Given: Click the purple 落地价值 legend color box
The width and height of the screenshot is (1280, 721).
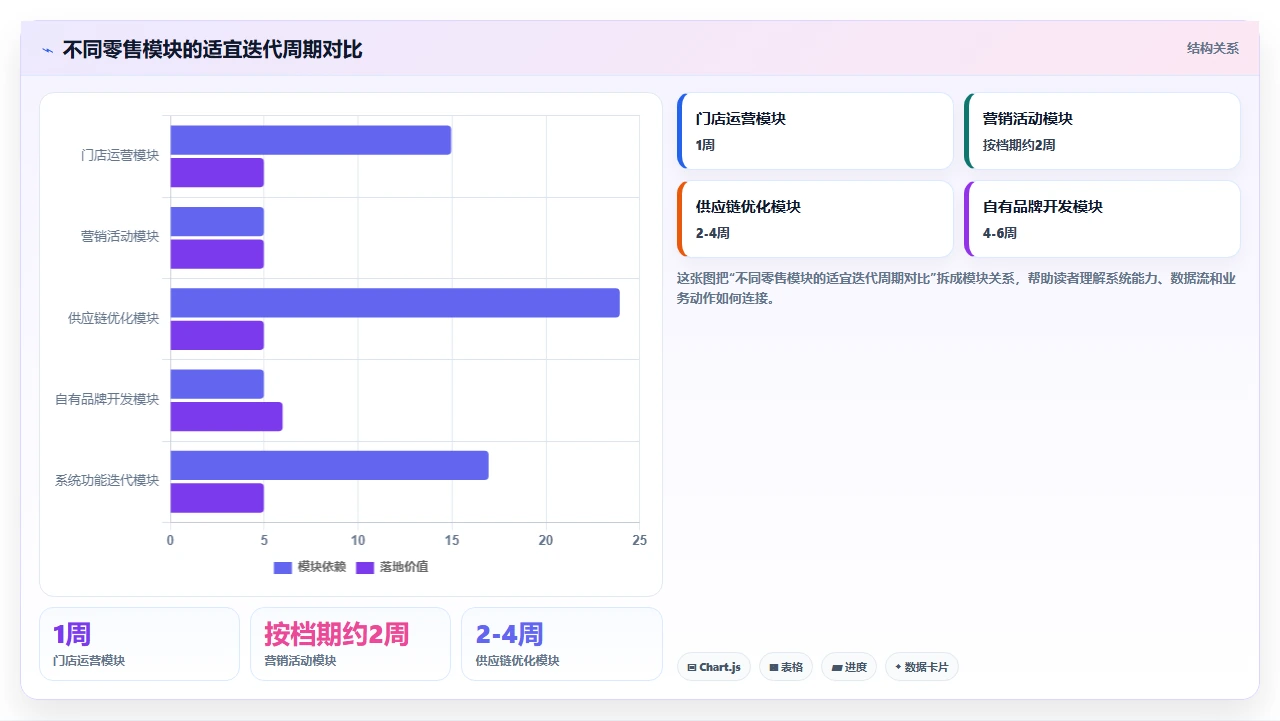Looking at the screenshot, I should click(365, 567).
